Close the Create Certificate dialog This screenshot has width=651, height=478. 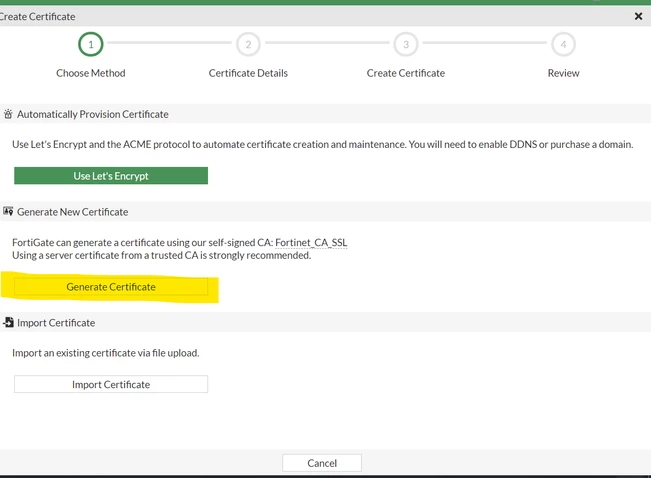(639, 16)
